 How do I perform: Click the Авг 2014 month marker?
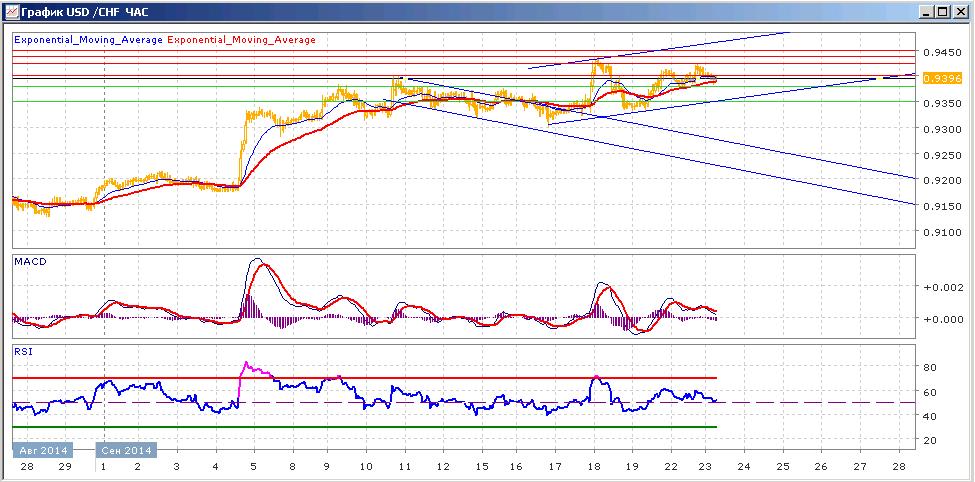coord(42,450)
